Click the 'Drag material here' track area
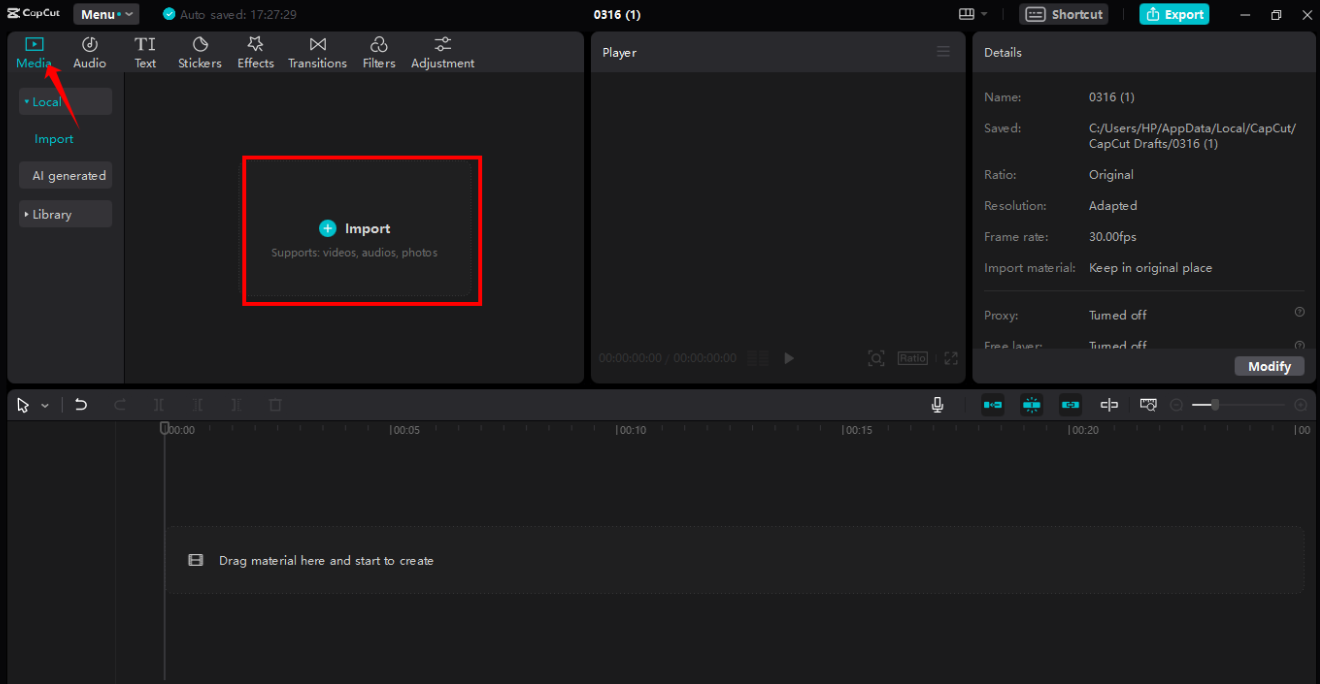The image size is (1320, 684). point(735,560)
